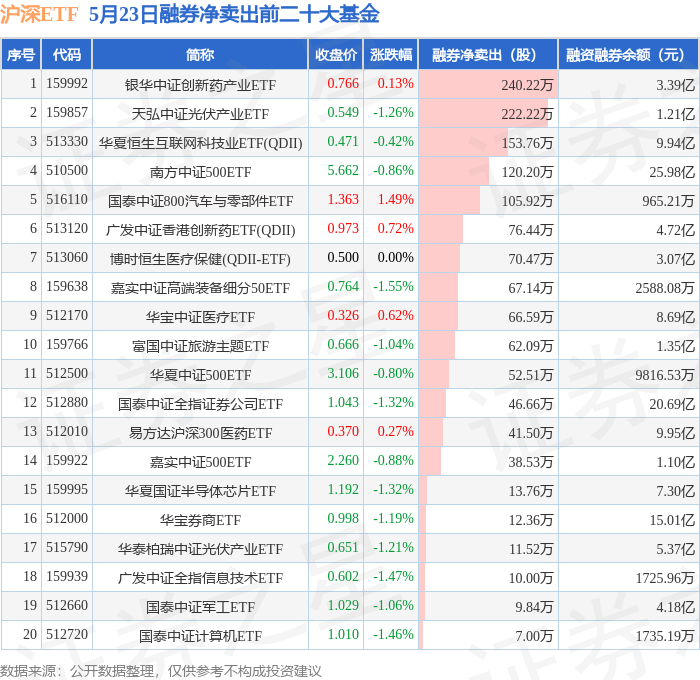Select 国泰中证800汽车与零部件ETF
Screen dimensions: 700x680
200,201
